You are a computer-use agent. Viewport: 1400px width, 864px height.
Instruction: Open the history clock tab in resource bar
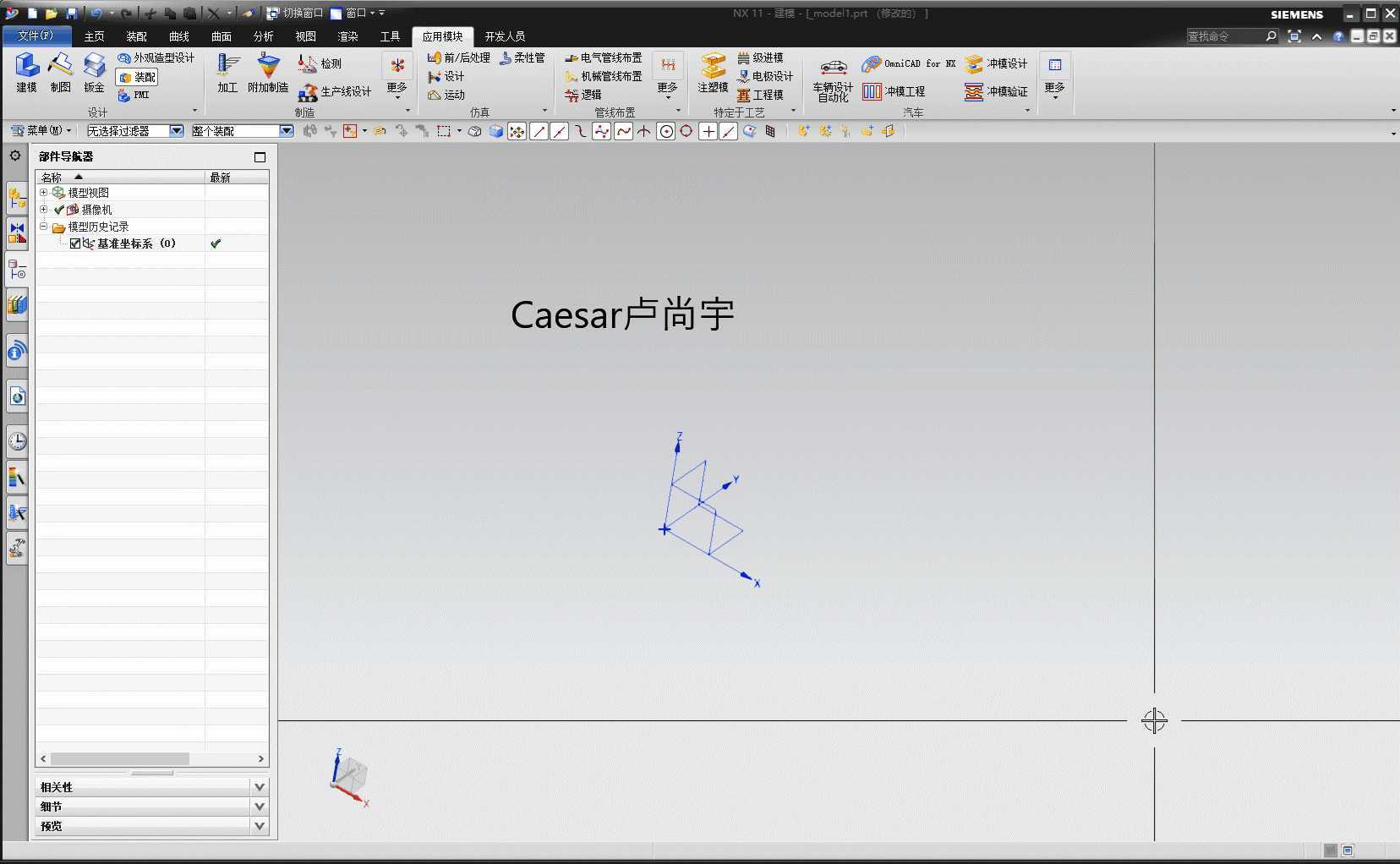pyautogui.click(x=17, y=440)
